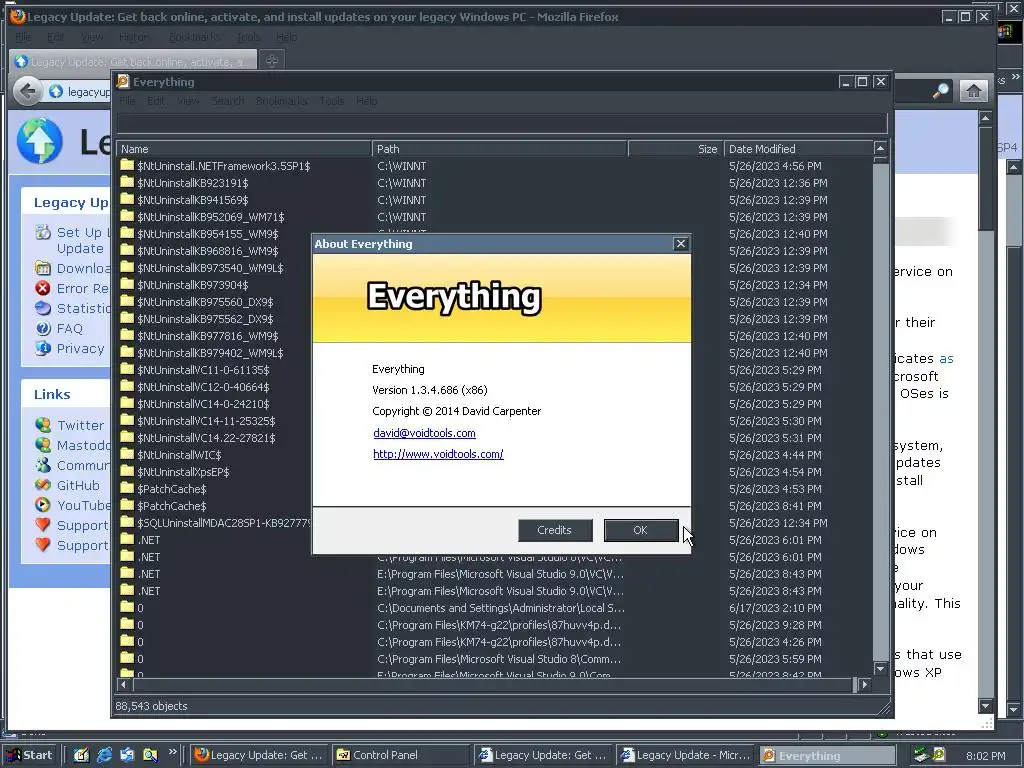Open a new tab in Firefox

click(272, 61)
